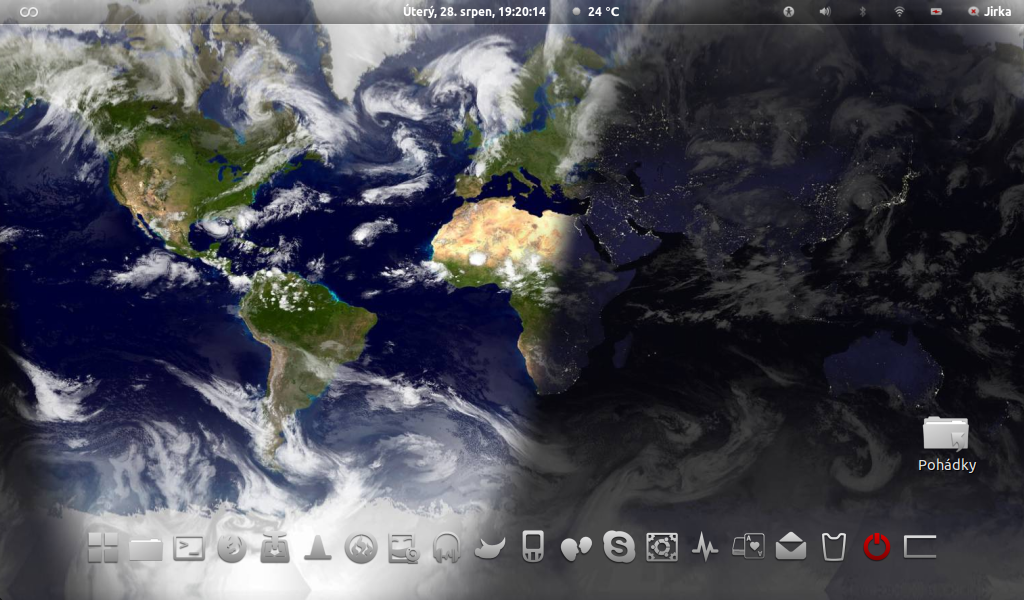Open the 24 °C weather indicator
1024x600 pixels.
pos(596,12)
